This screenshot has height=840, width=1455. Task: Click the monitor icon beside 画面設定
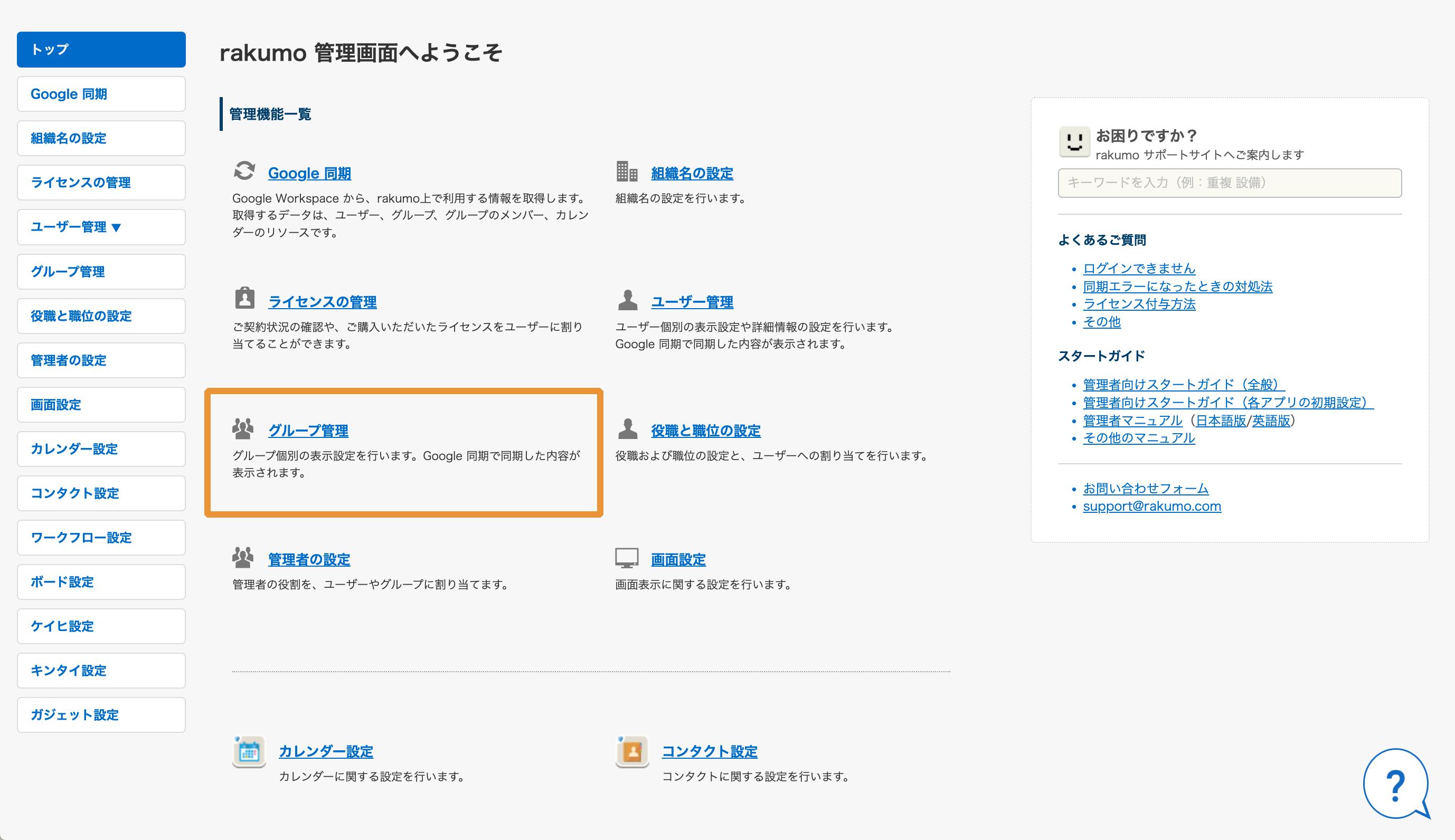coord(627,558)
